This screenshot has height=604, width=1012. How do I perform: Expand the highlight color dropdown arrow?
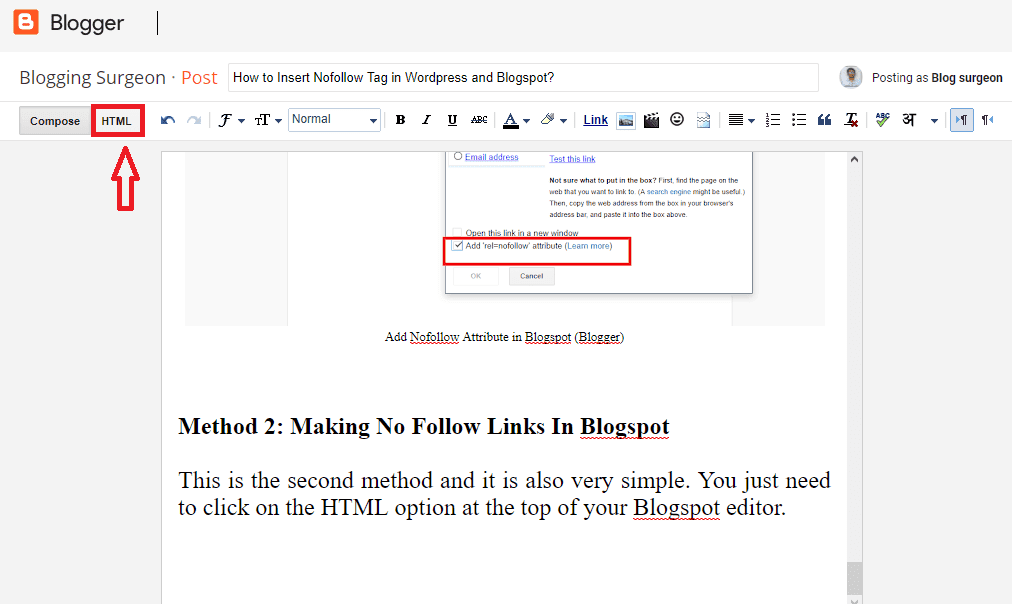pyautogui.click(x=563, y=121)
